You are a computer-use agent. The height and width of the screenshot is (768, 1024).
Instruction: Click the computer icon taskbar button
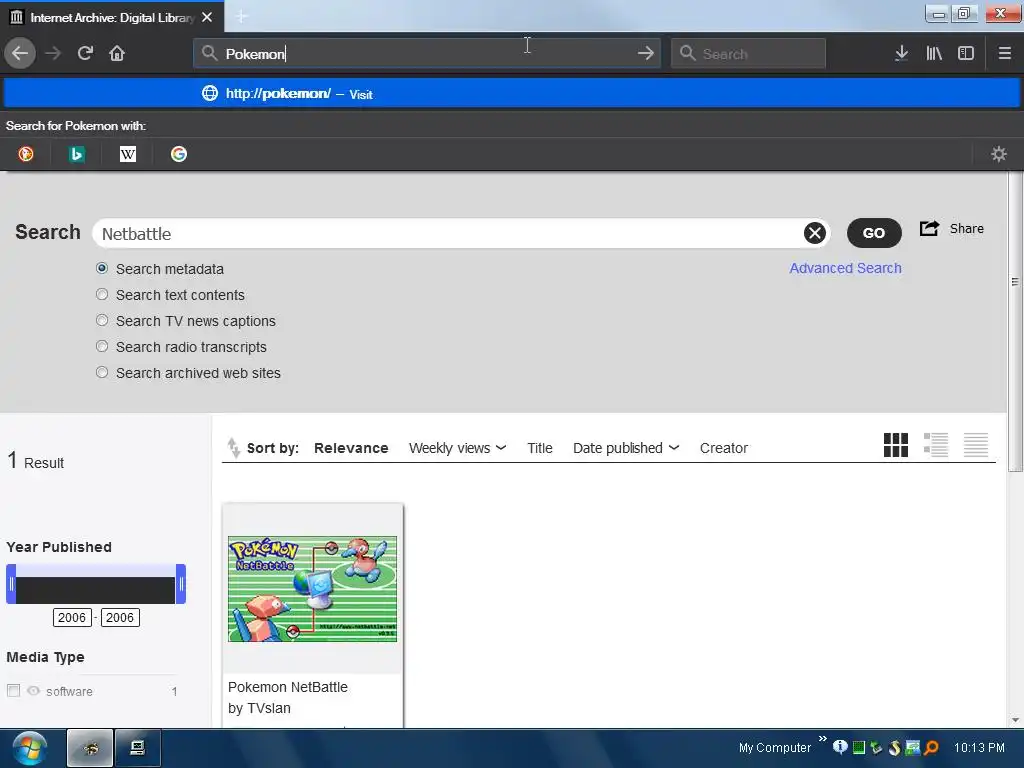(x=138, y=748)
